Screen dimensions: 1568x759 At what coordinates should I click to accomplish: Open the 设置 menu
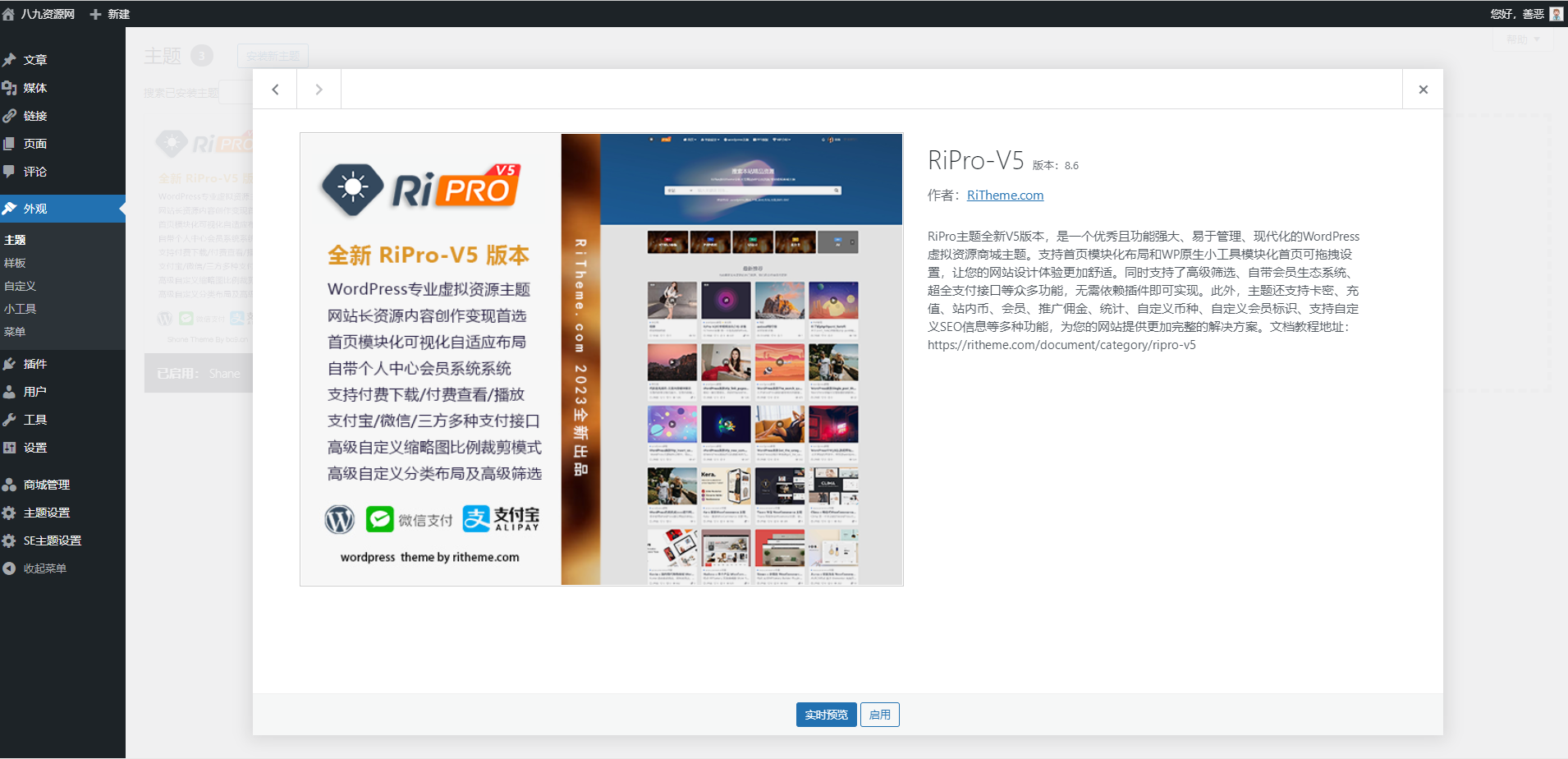tap(35, 448)
